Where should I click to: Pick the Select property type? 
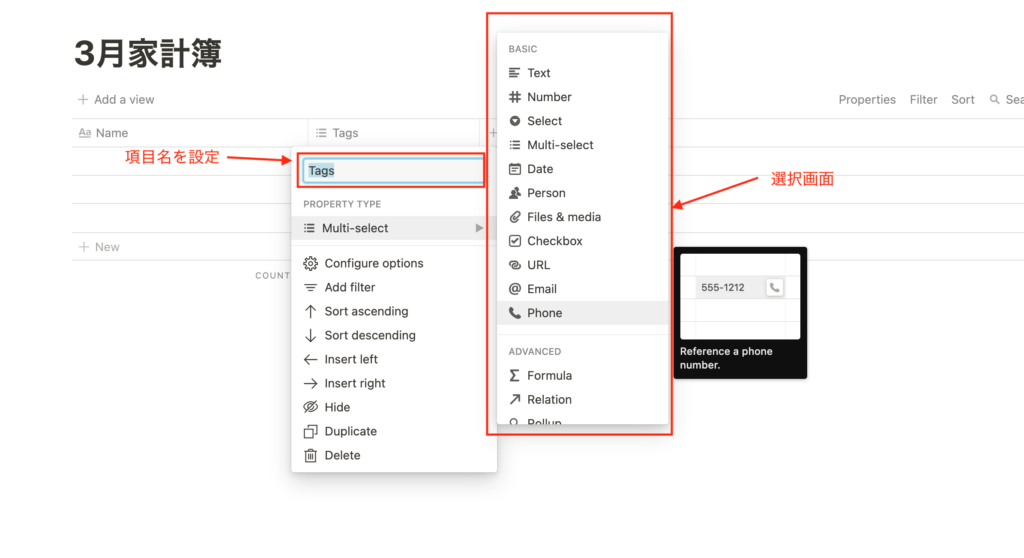pyautogui.click(x=582, y=121)
